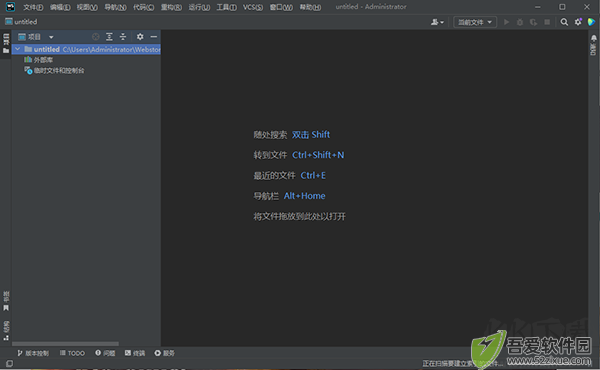Collapse the untitled project root node
Image resolution: width=600 pixels, height=370 pixels.
[18, 49]
